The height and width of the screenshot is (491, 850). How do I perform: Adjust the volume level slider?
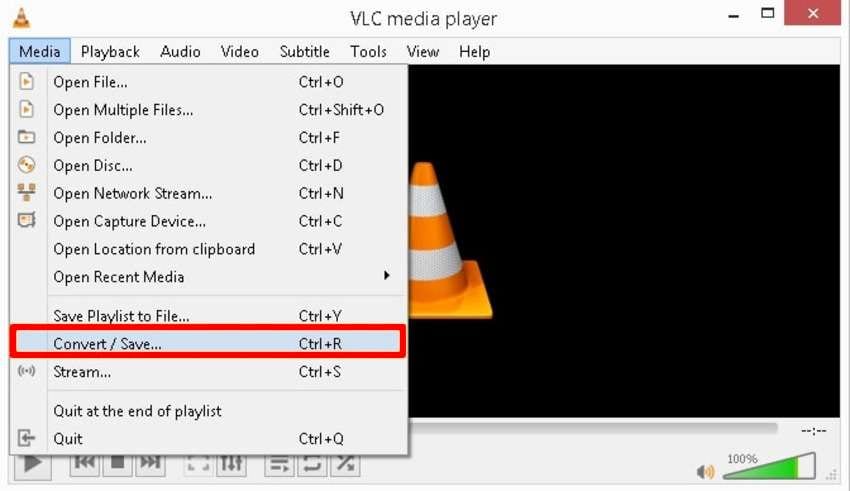(x=769, y=466)
